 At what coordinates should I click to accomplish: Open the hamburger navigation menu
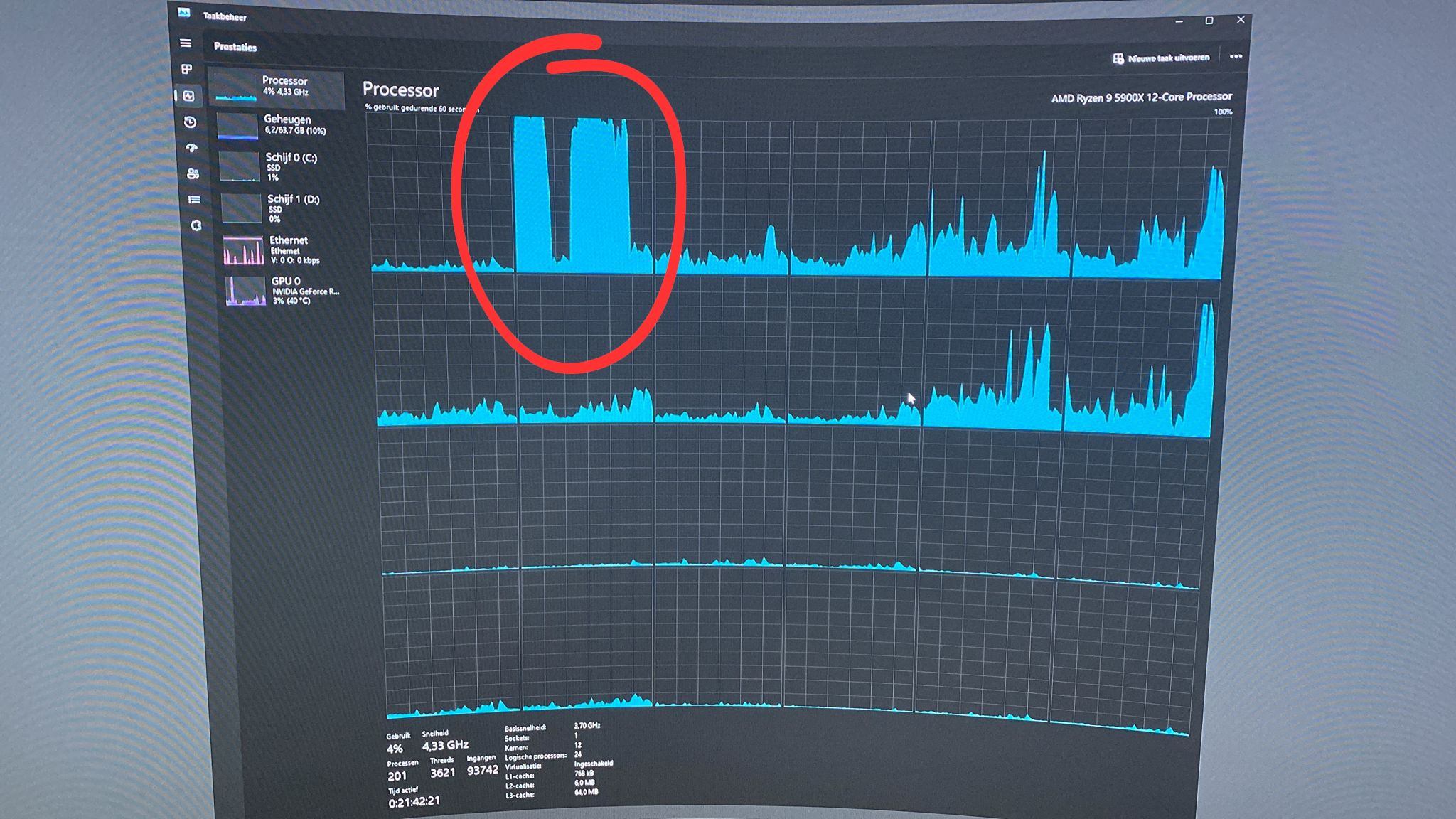[x=186, y=43]
